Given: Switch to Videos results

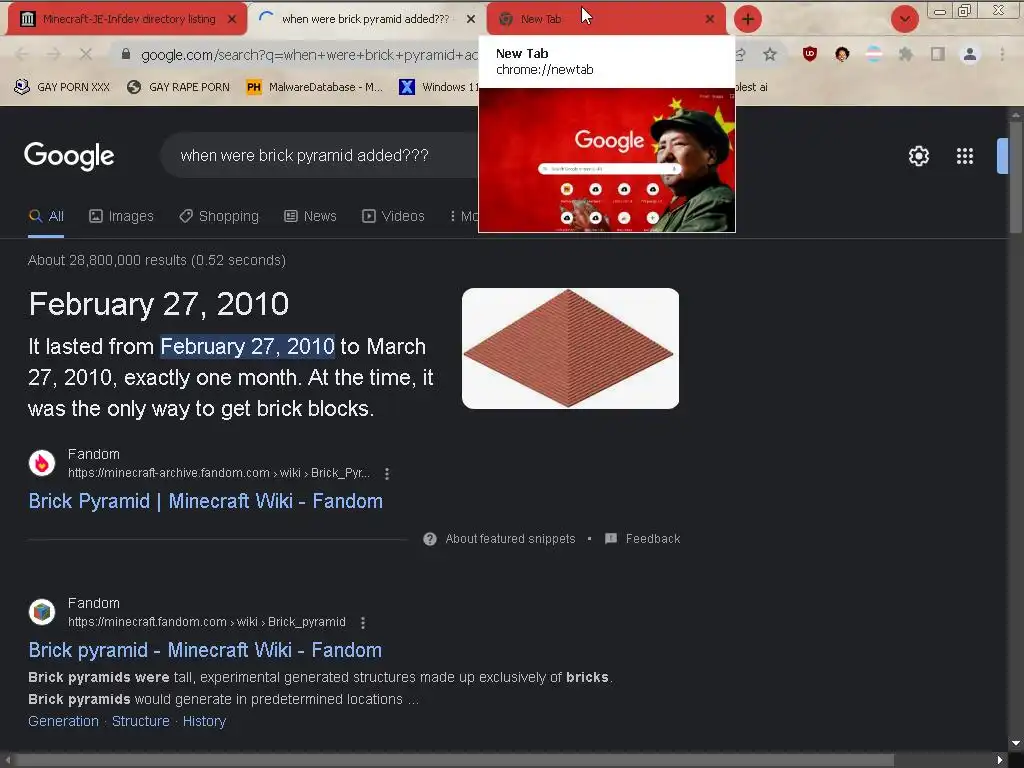Looking at the screenshot, I should pyautogui.click(x=393, y=216).
